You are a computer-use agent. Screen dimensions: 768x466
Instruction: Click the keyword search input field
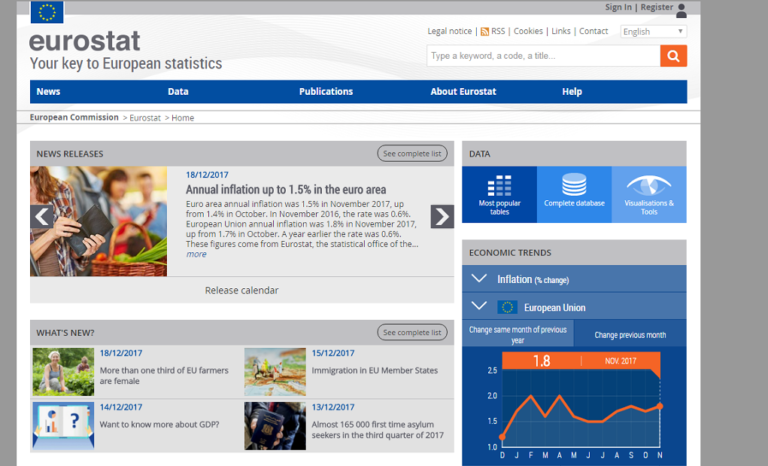point(543,56)
